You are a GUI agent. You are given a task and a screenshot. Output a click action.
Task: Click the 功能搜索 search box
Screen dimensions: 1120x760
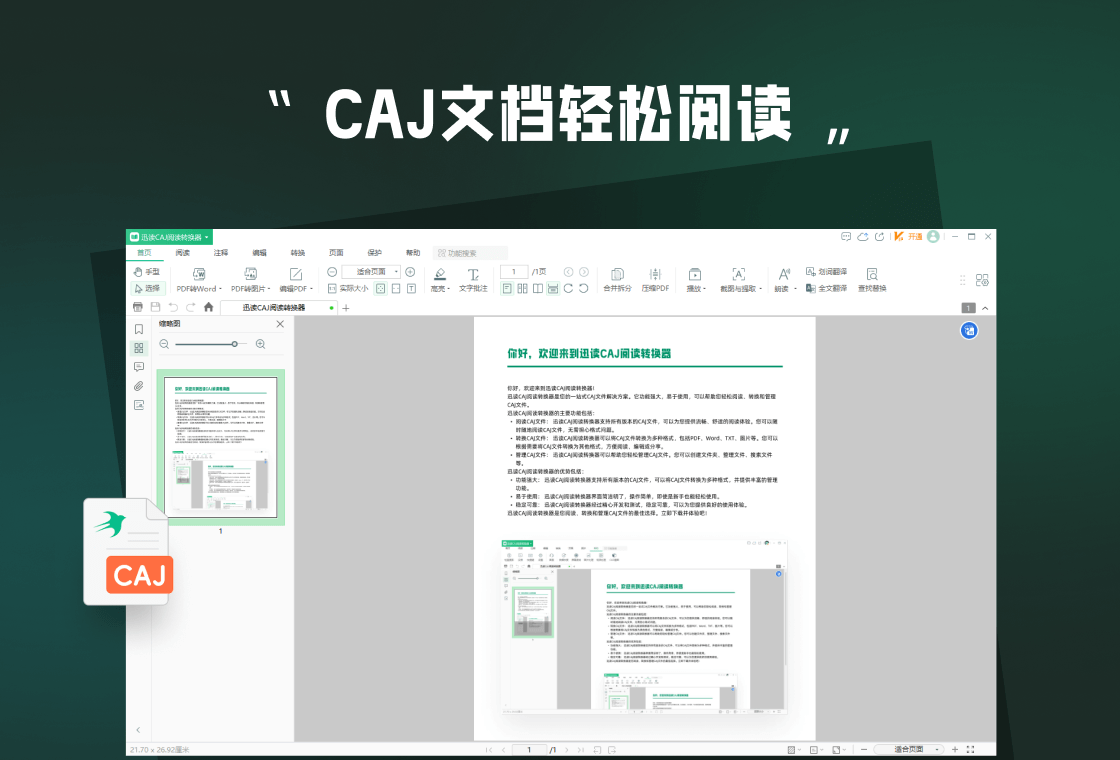471,253
